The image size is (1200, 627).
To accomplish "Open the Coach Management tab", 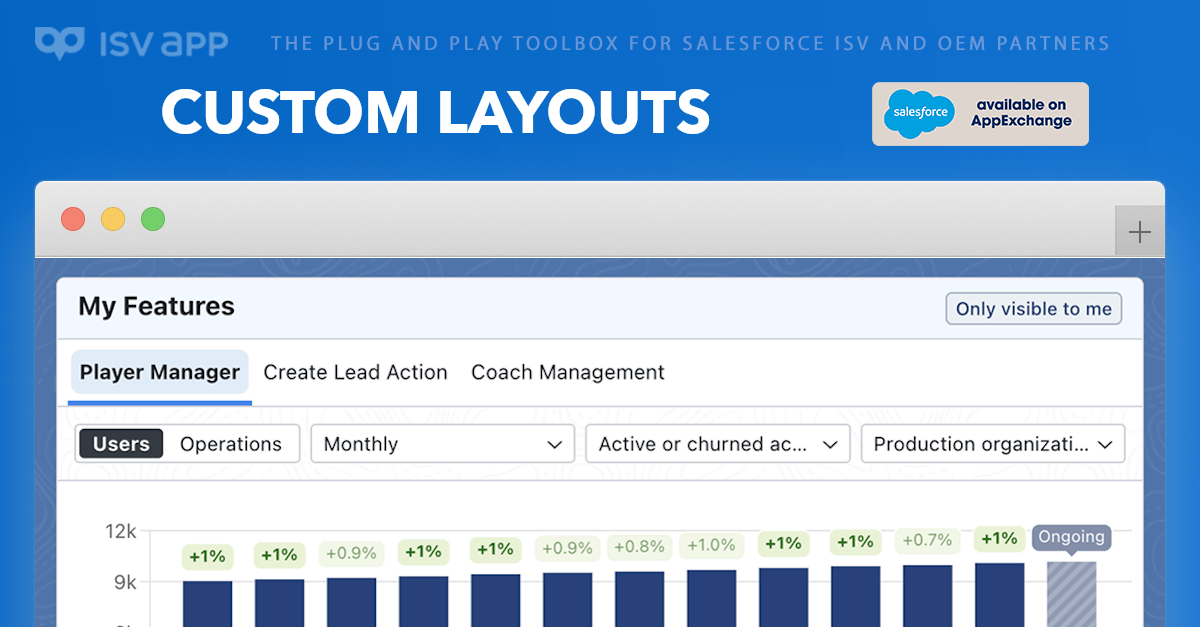I will [x=568, y=373].
